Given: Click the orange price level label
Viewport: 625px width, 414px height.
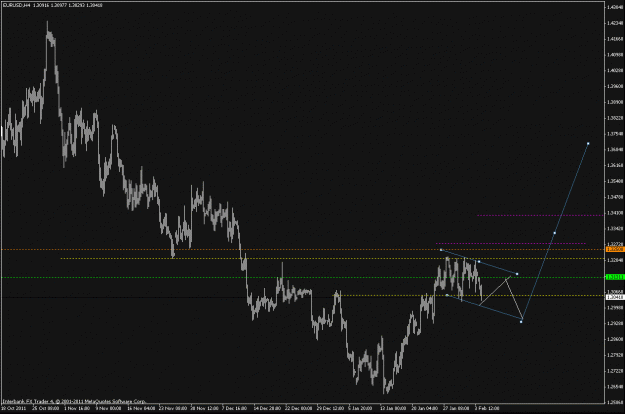Looking at the screenshot, I should click(x=615, y=249).
